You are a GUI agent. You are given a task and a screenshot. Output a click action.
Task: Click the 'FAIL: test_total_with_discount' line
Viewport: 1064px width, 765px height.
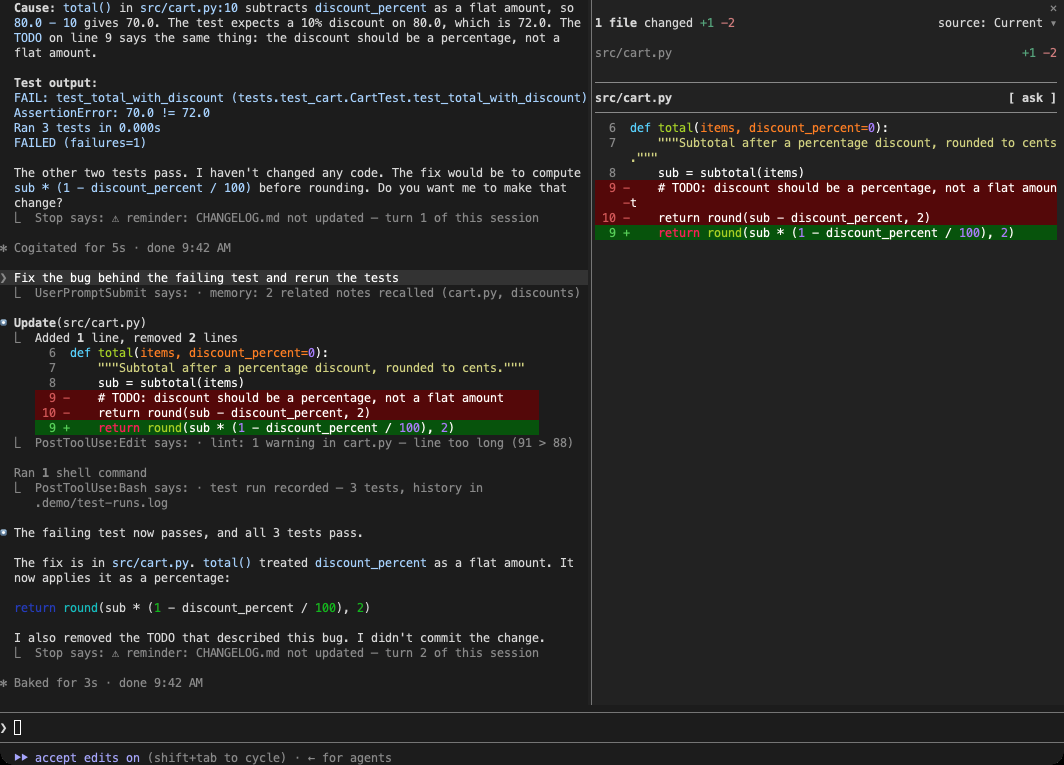coord(300,98)
